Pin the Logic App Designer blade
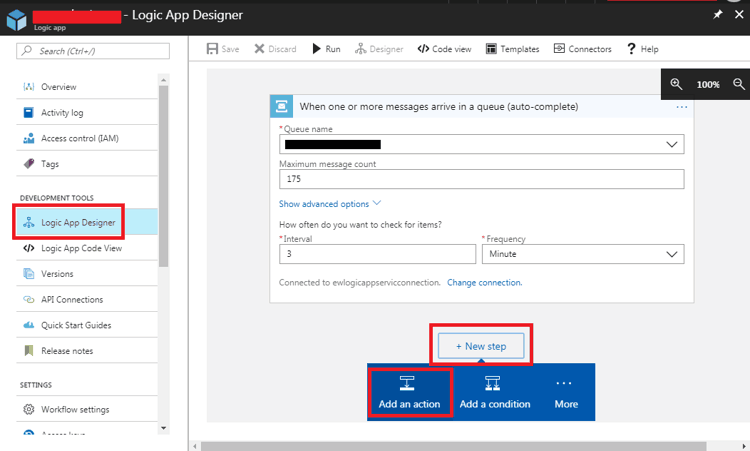Screen dimensions: 750x451 [x=717, y=15]
